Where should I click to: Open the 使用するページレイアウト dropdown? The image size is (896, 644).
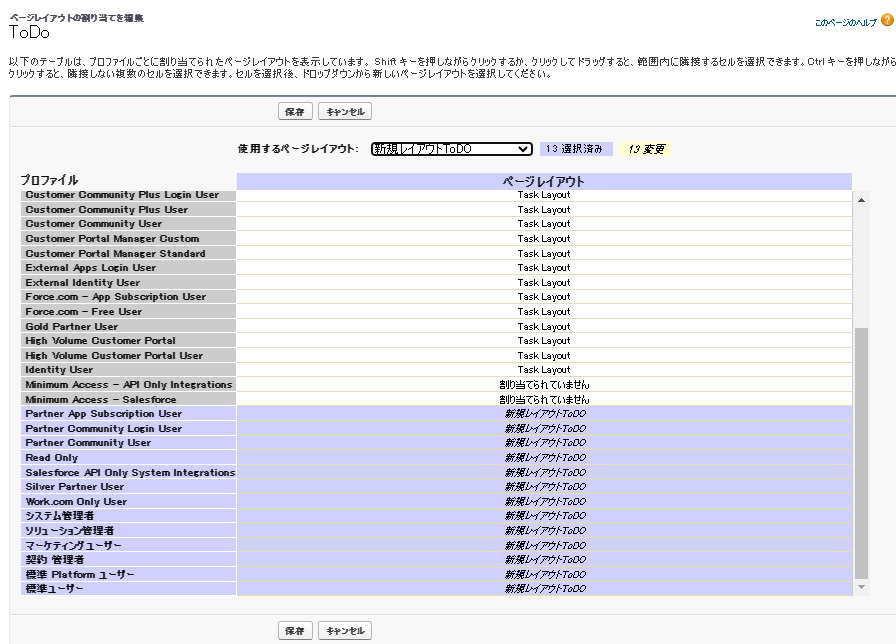click(451, 149)
